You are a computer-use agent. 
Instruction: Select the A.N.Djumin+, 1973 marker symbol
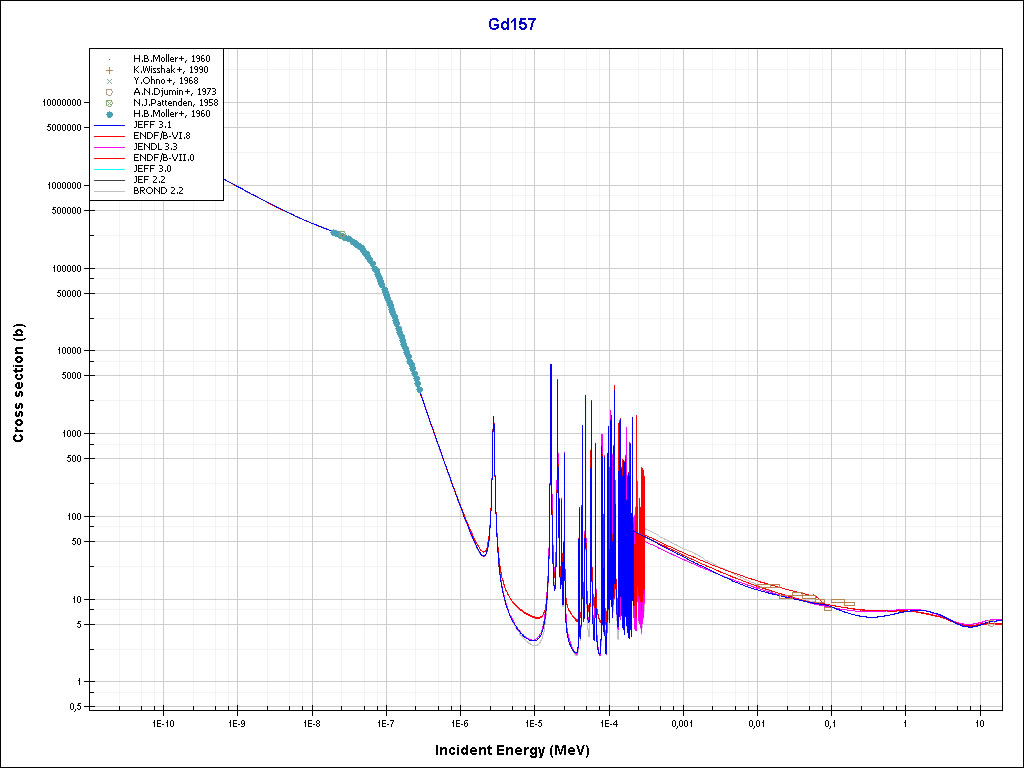(x=110, y=92)
